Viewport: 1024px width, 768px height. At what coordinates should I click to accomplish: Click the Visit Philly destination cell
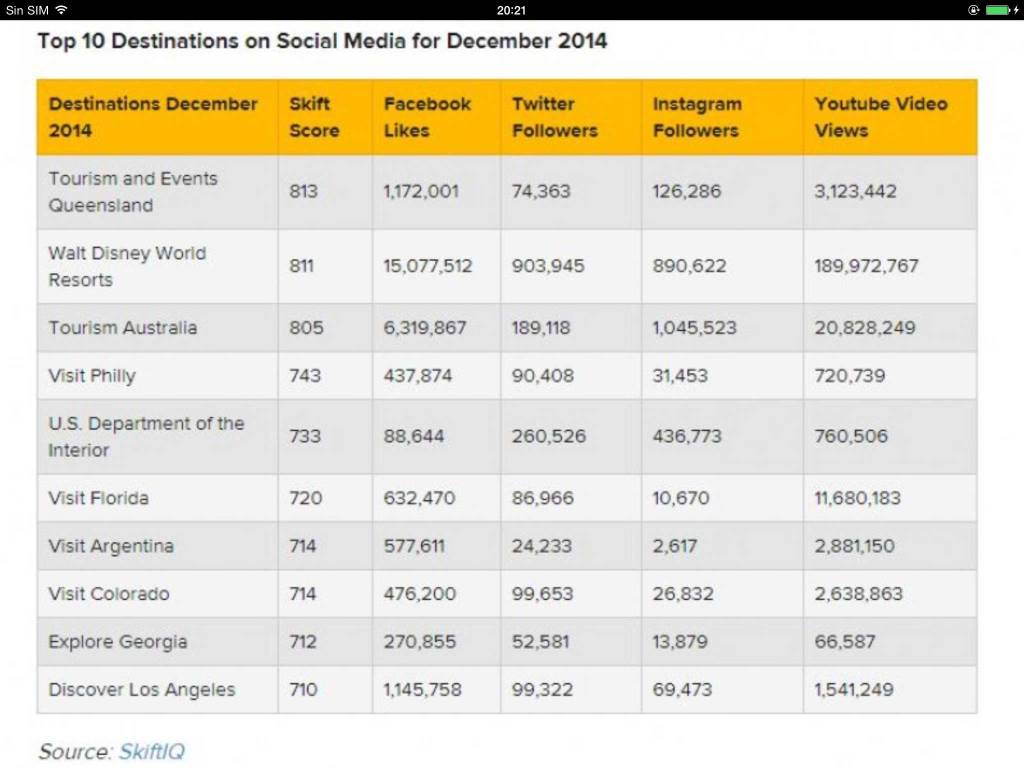92,376
